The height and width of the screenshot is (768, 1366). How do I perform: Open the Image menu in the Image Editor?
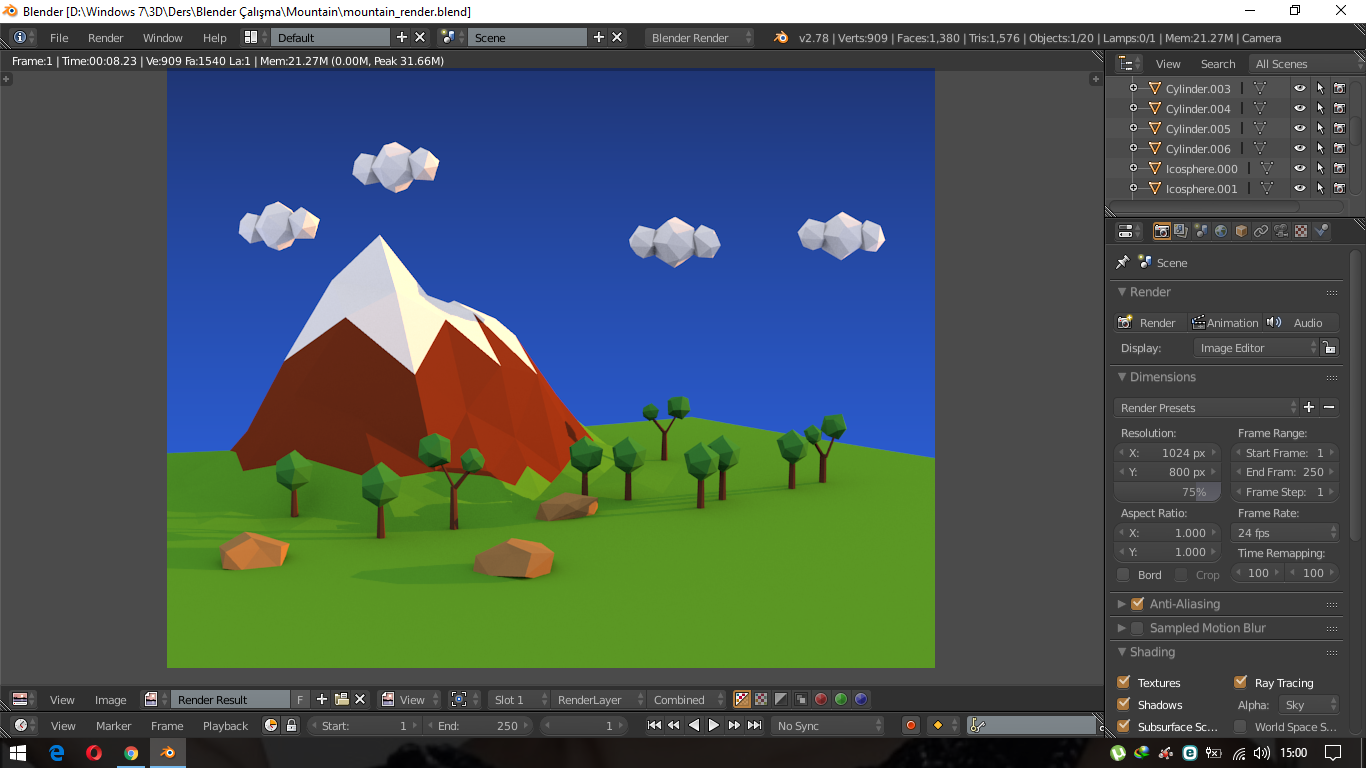click(x=110, y=699)
